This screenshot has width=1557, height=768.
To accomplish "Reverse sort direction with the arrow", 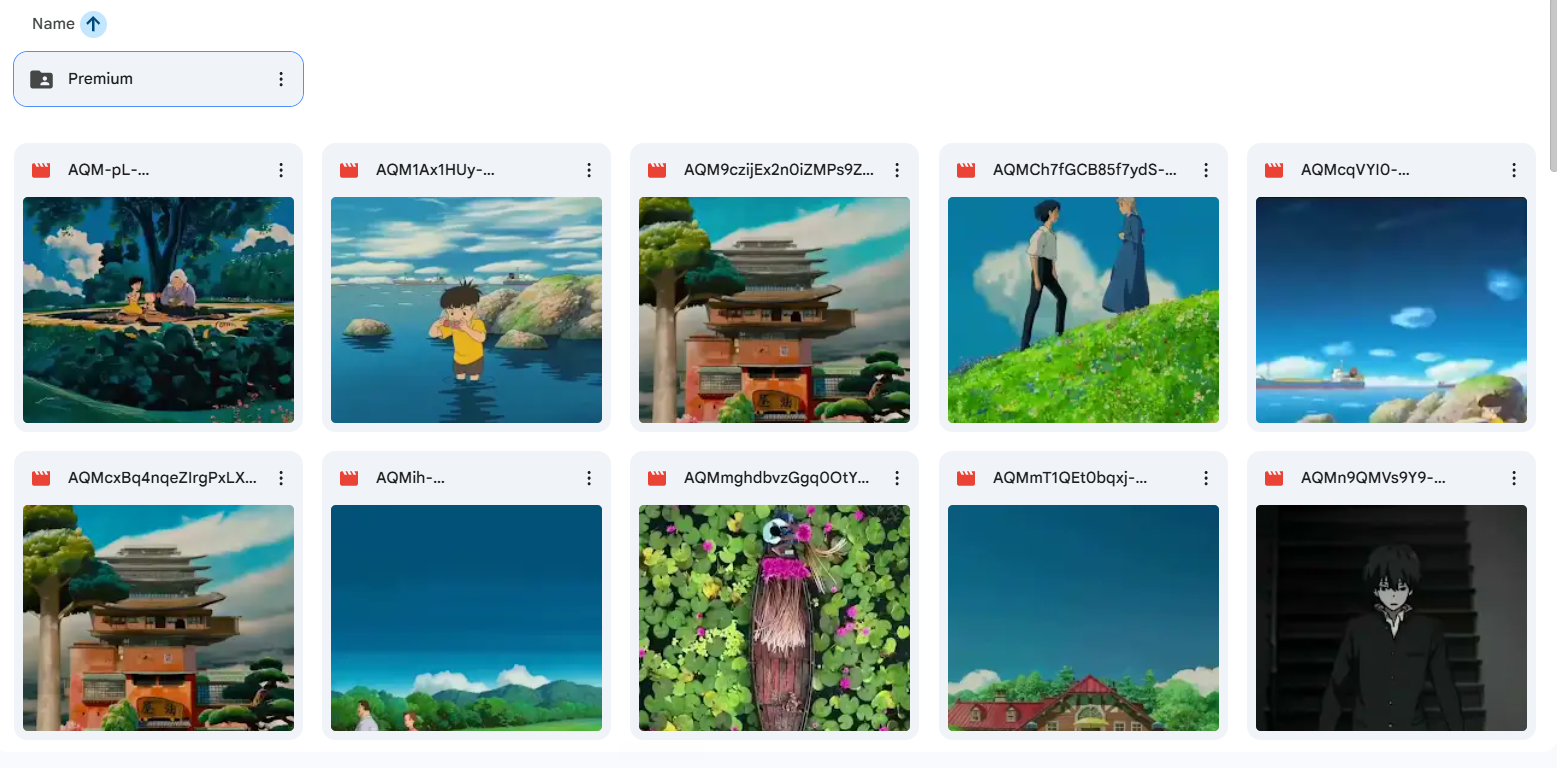I will click(x=93, y=24).
